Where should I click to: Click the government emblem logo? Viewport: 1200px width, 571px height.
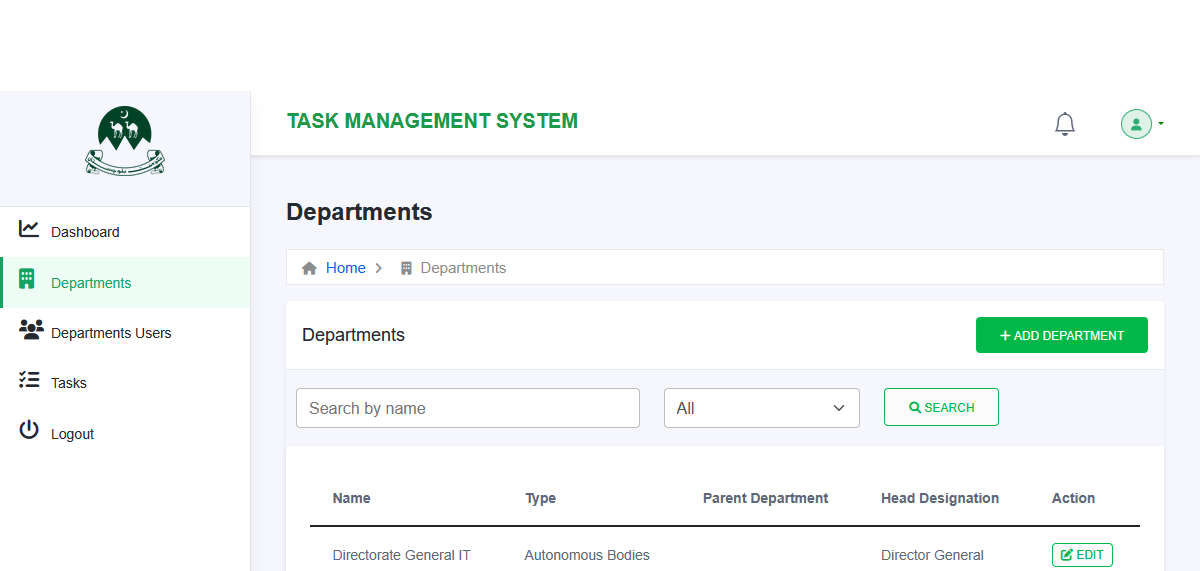pyautogui.click(x=125, y=142)
